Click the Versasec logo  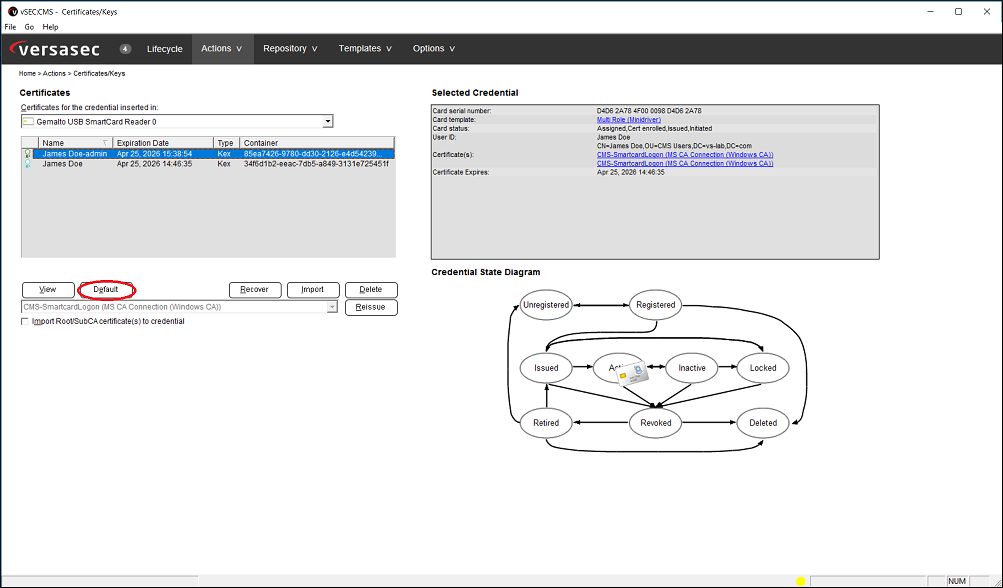coord(55,49)
